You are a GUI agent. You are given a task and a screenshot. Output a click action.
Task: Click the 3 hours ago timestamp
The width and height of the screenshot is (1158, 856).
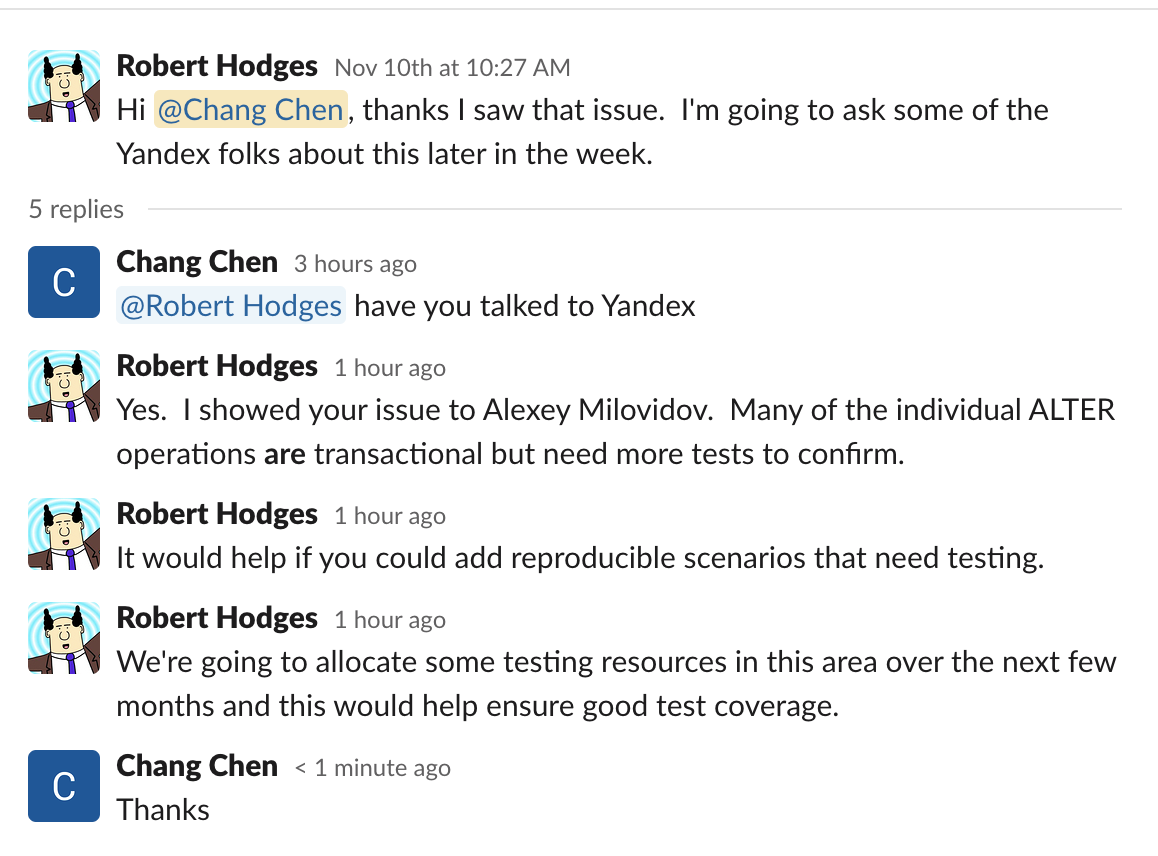(354, 264)
